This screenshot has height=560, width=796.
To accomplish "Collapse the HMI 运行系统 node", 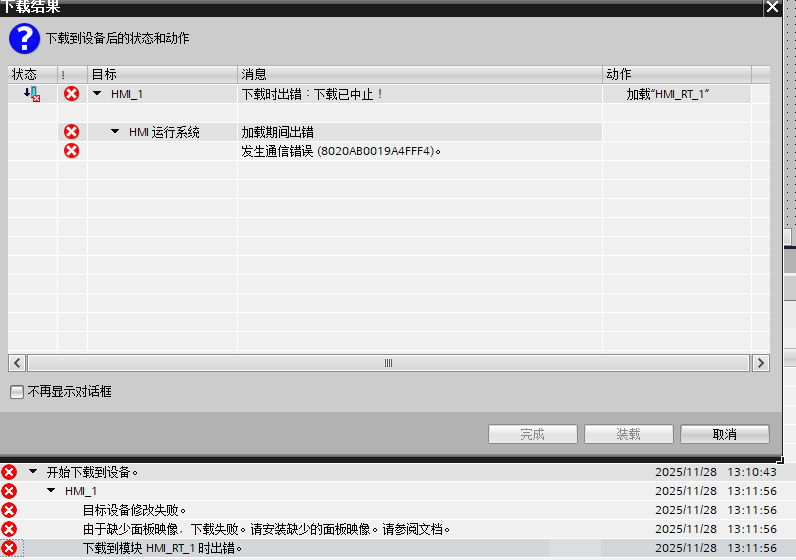I will pyautogui.click(x=115, y=131).
